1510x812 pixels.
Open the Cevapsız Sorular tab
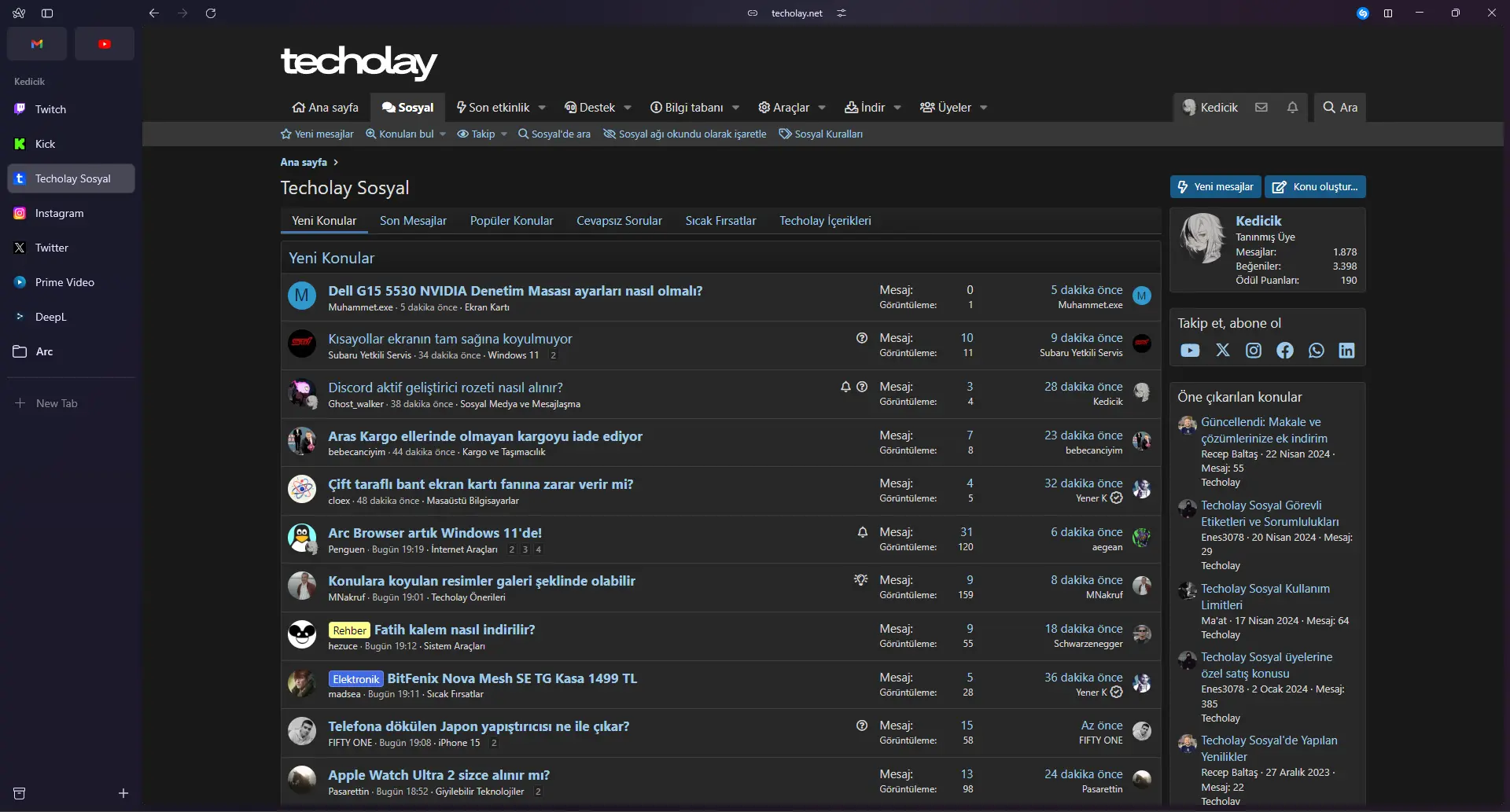(619, 221)
